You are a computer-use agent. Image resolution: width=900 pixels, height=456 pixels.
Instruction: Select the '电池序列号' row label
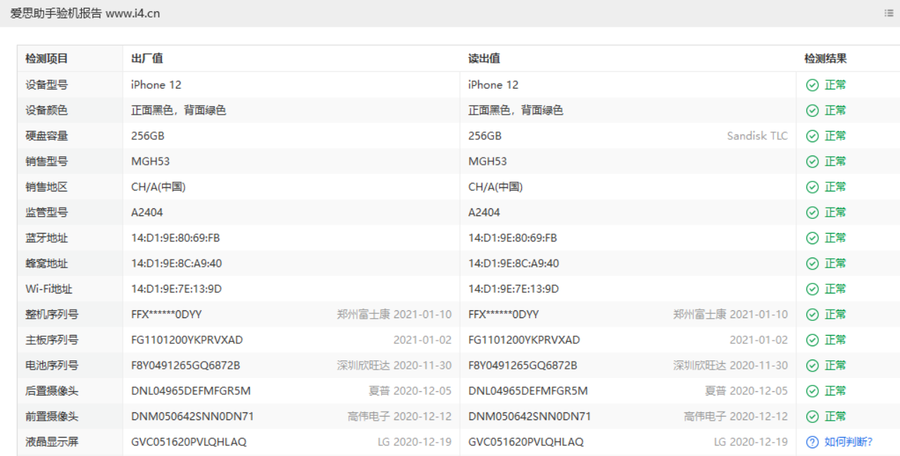(x=52, y=365)
